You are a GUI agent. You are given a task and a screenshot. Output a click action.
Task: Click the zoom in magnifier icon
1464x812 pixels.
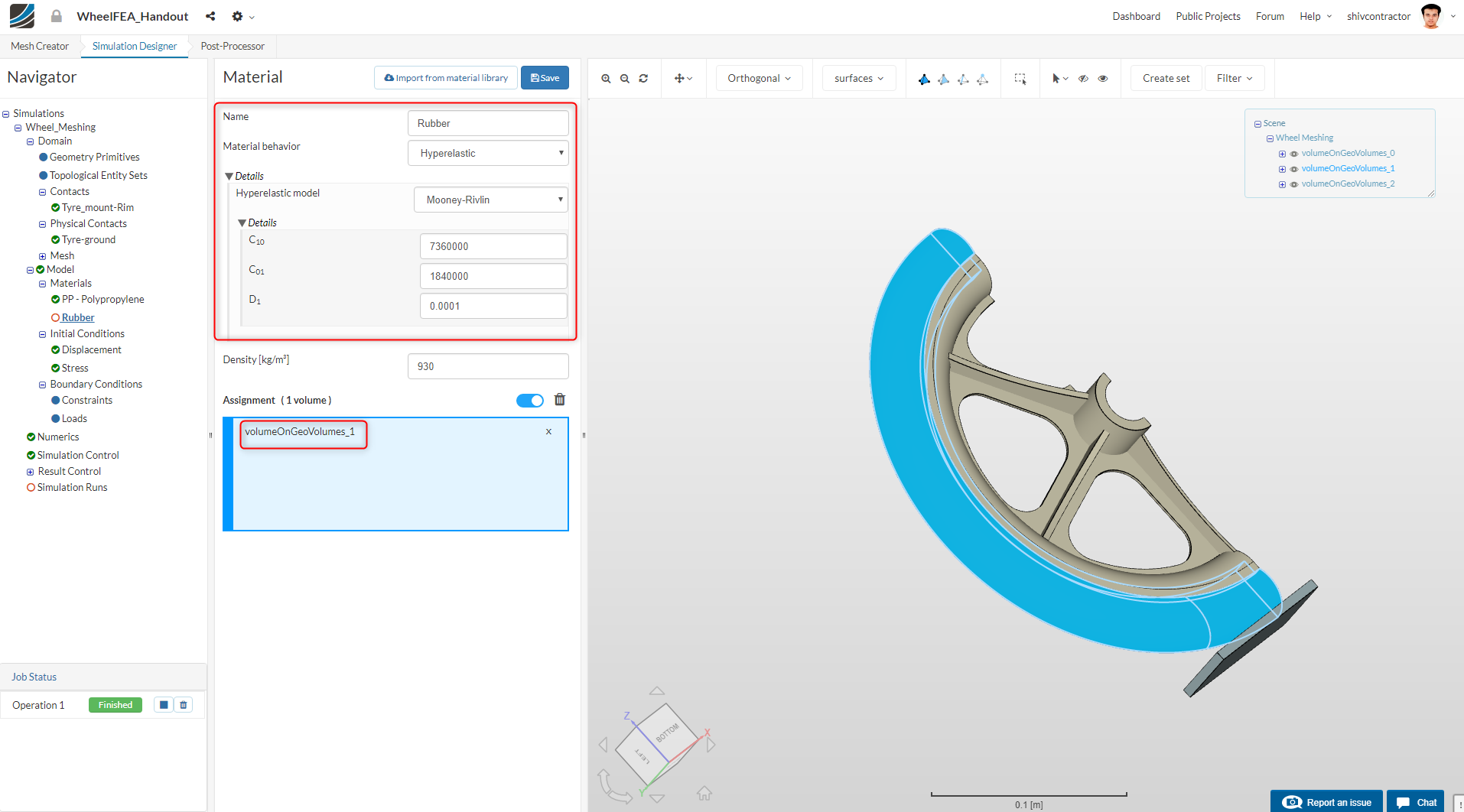606,79
